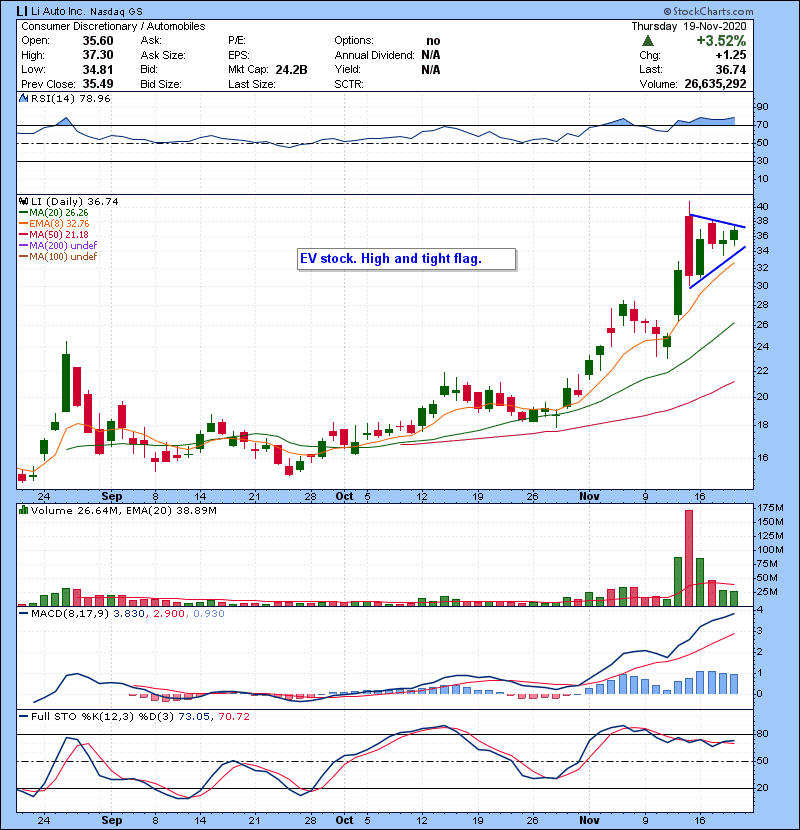This screenshot has width=800, height=830.
Task: Click the tall red volume bar spike
Action: [x=689, y=558]
